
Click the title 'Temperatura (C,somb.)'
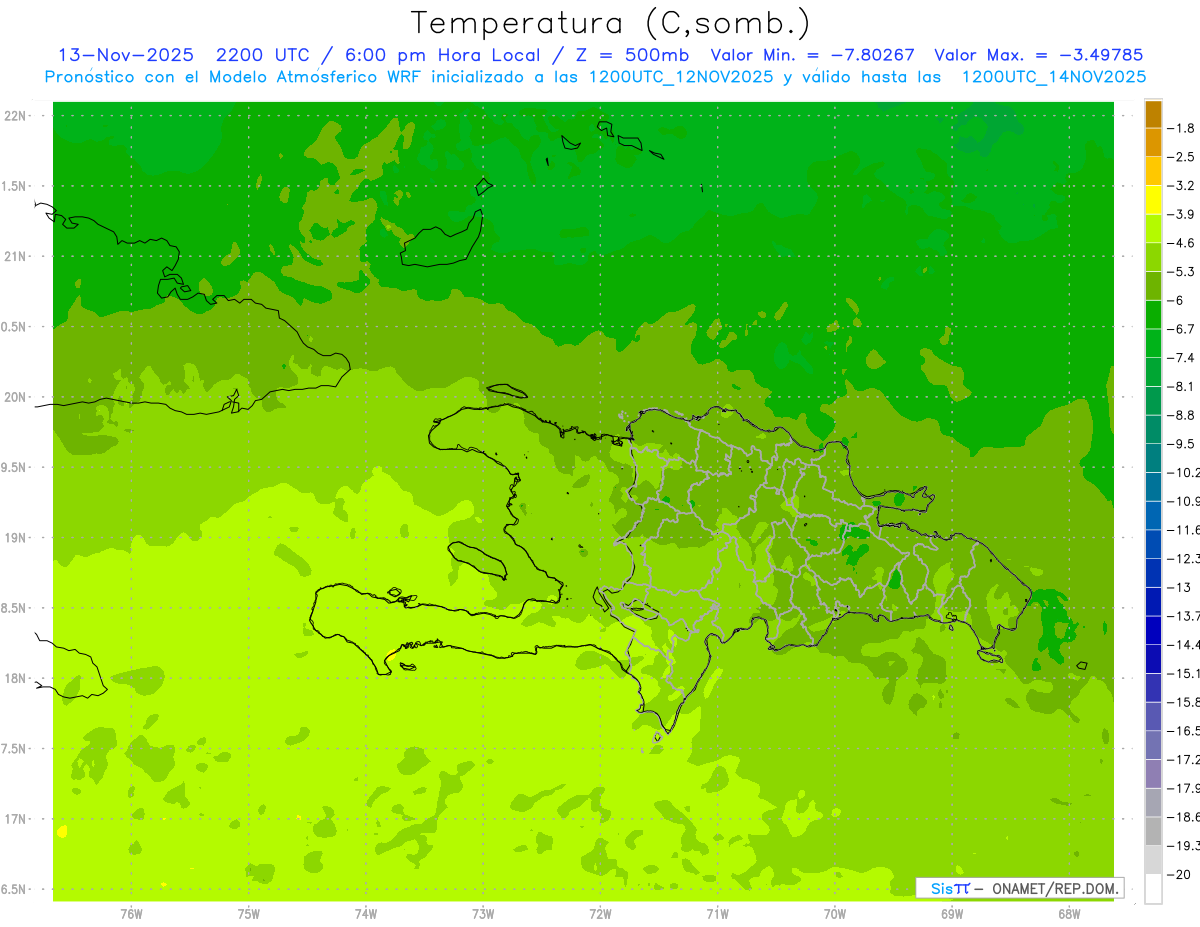(611, 22)
